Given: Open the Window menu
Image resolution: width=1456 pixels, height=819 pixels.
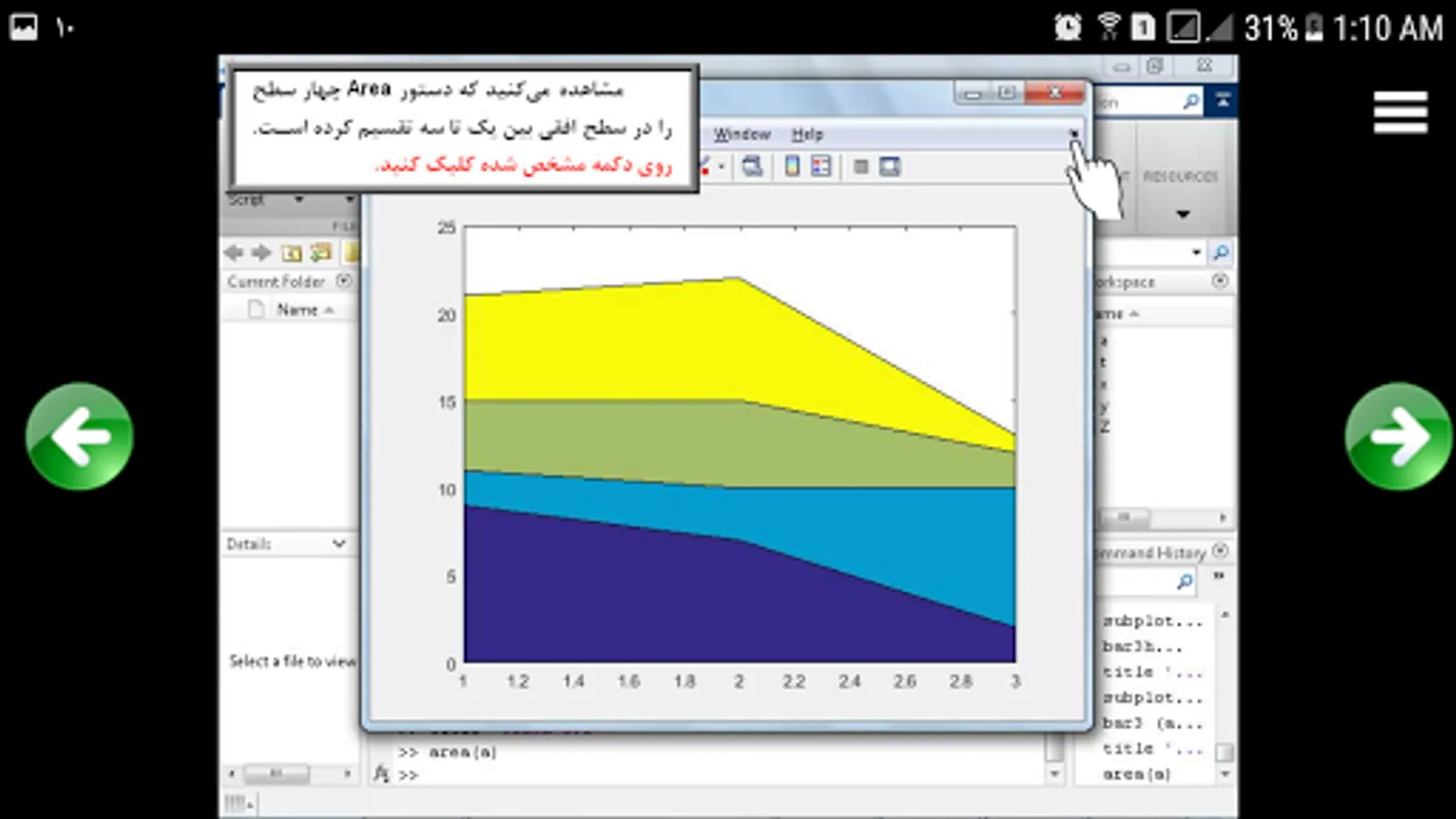Looking at the screenshot, I should pos(742,134).
